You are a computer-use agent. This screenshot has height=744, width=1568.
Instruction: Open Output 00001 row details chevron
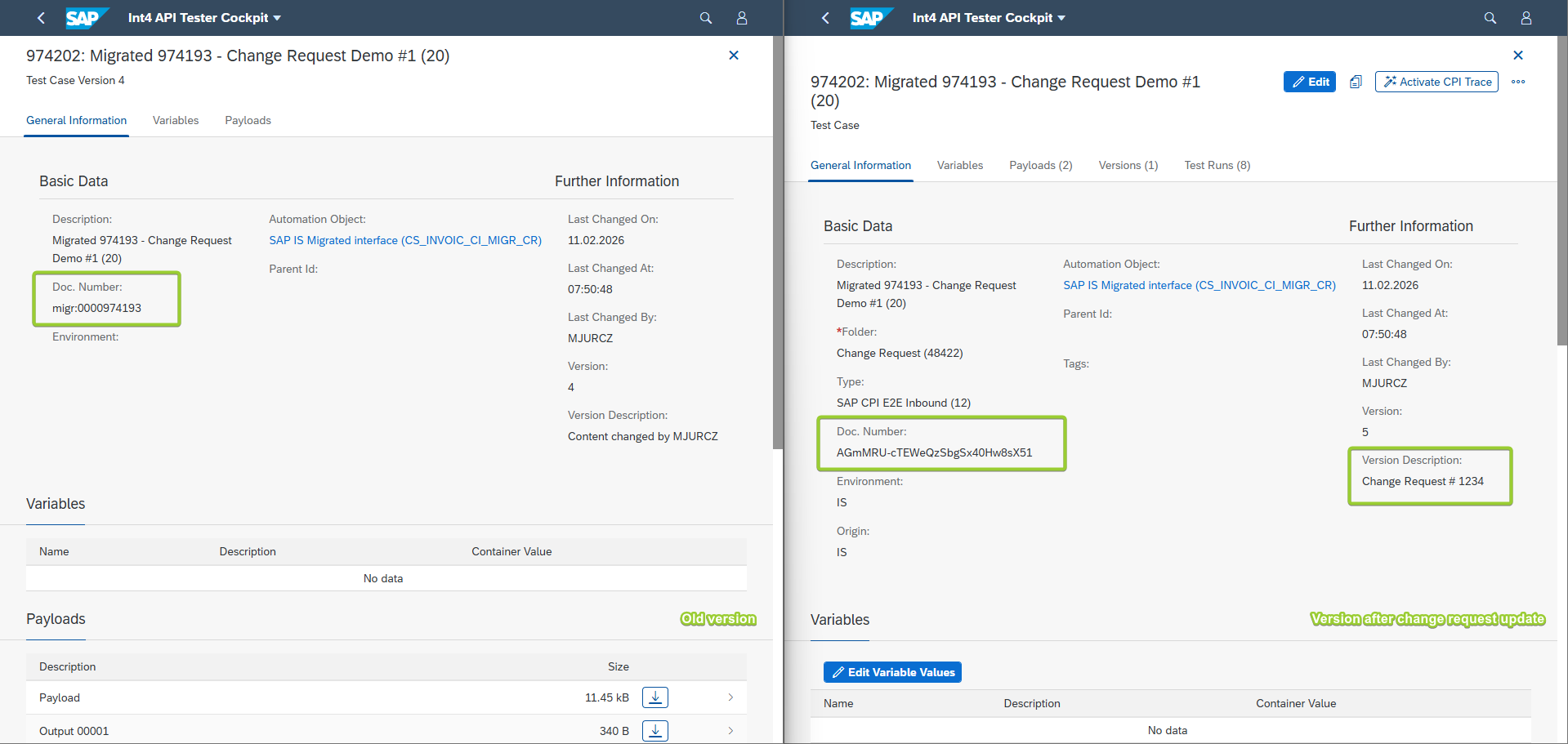click(730, 731)
